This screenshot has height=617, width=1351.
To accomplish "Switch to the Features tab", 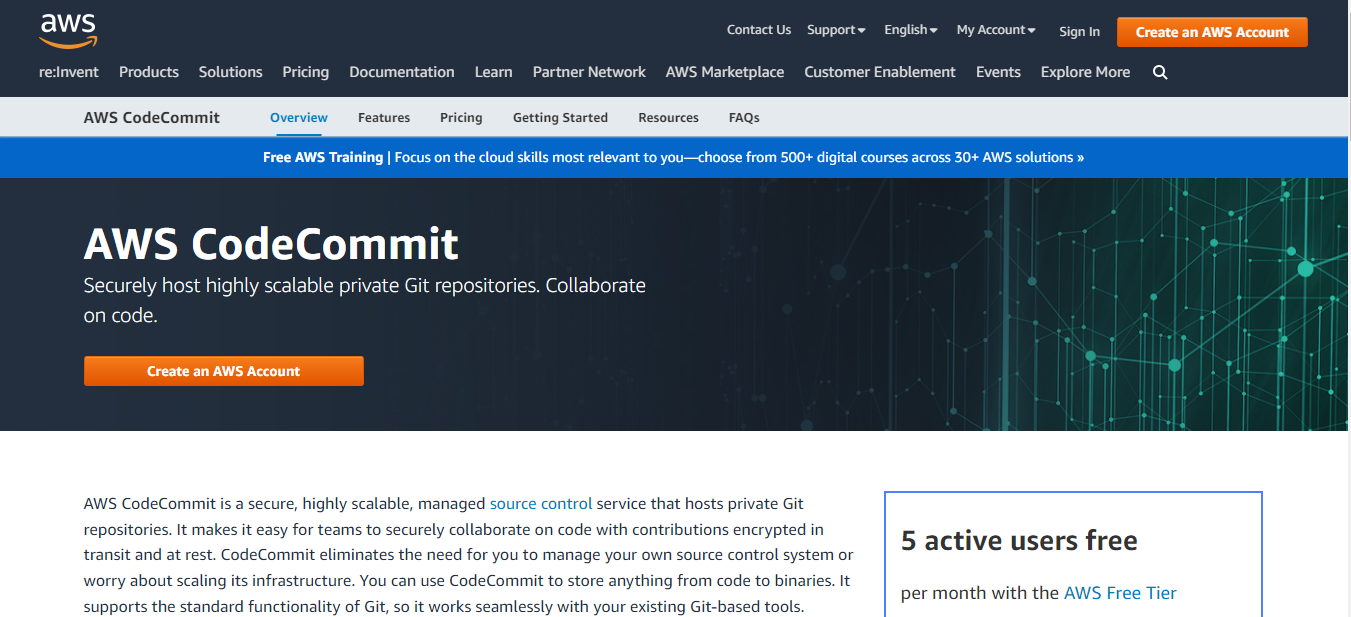I will click(384, 117).
